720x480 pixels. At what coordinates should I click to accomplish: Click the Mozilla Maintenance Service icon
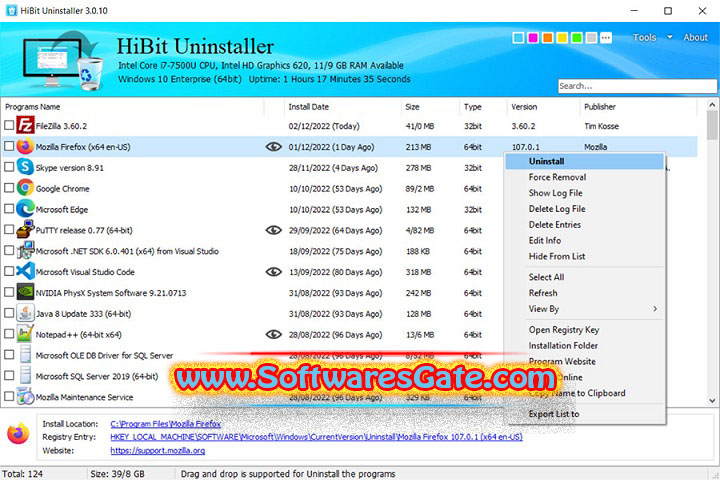[25, 396]
